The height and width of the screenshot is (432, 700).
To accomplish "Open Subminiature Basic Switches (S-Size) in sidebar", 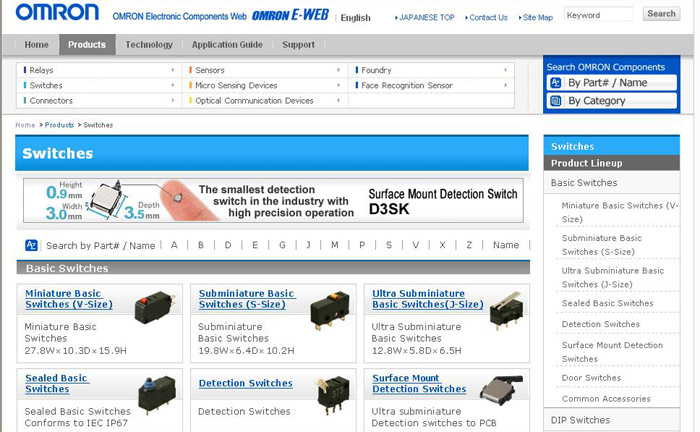I will pyautogui.click(x=601, y=245).
